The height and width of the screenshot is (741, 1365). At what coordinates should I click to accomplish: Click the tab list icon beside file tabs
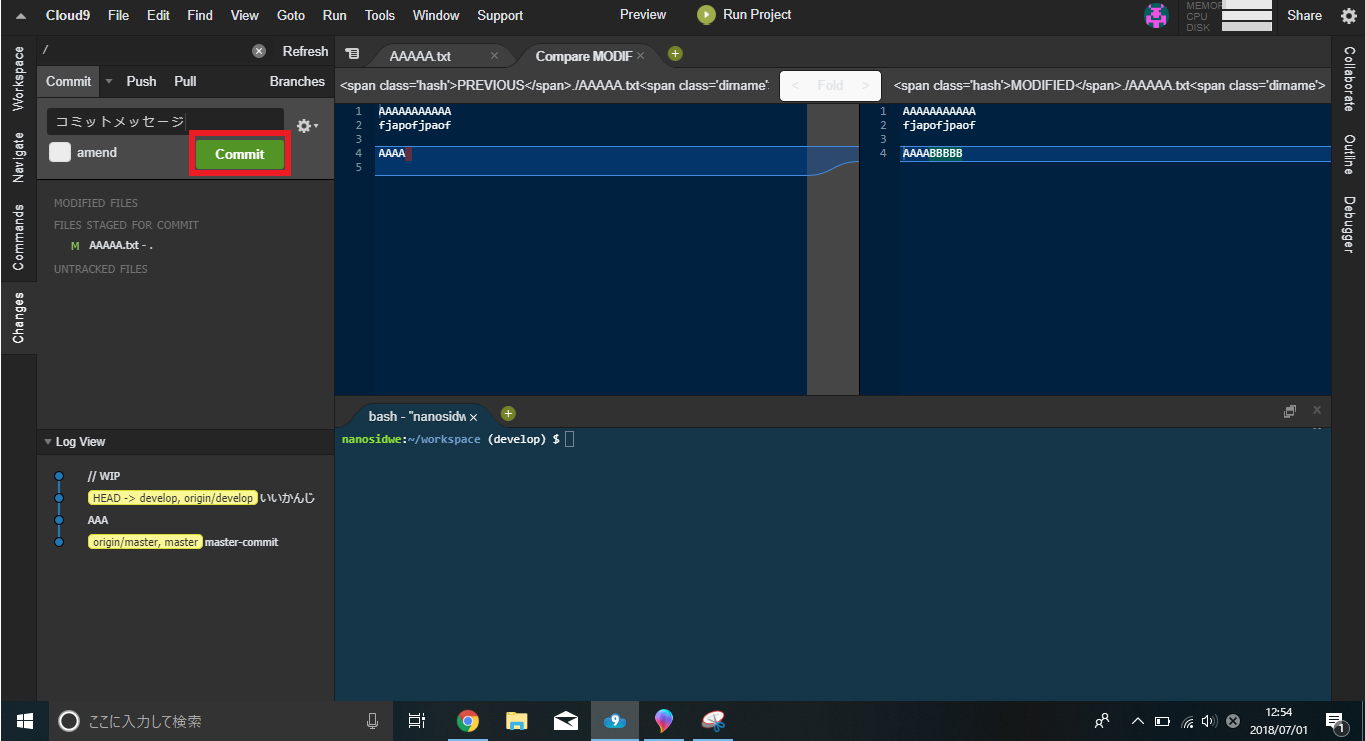click(x=352, y=54)
